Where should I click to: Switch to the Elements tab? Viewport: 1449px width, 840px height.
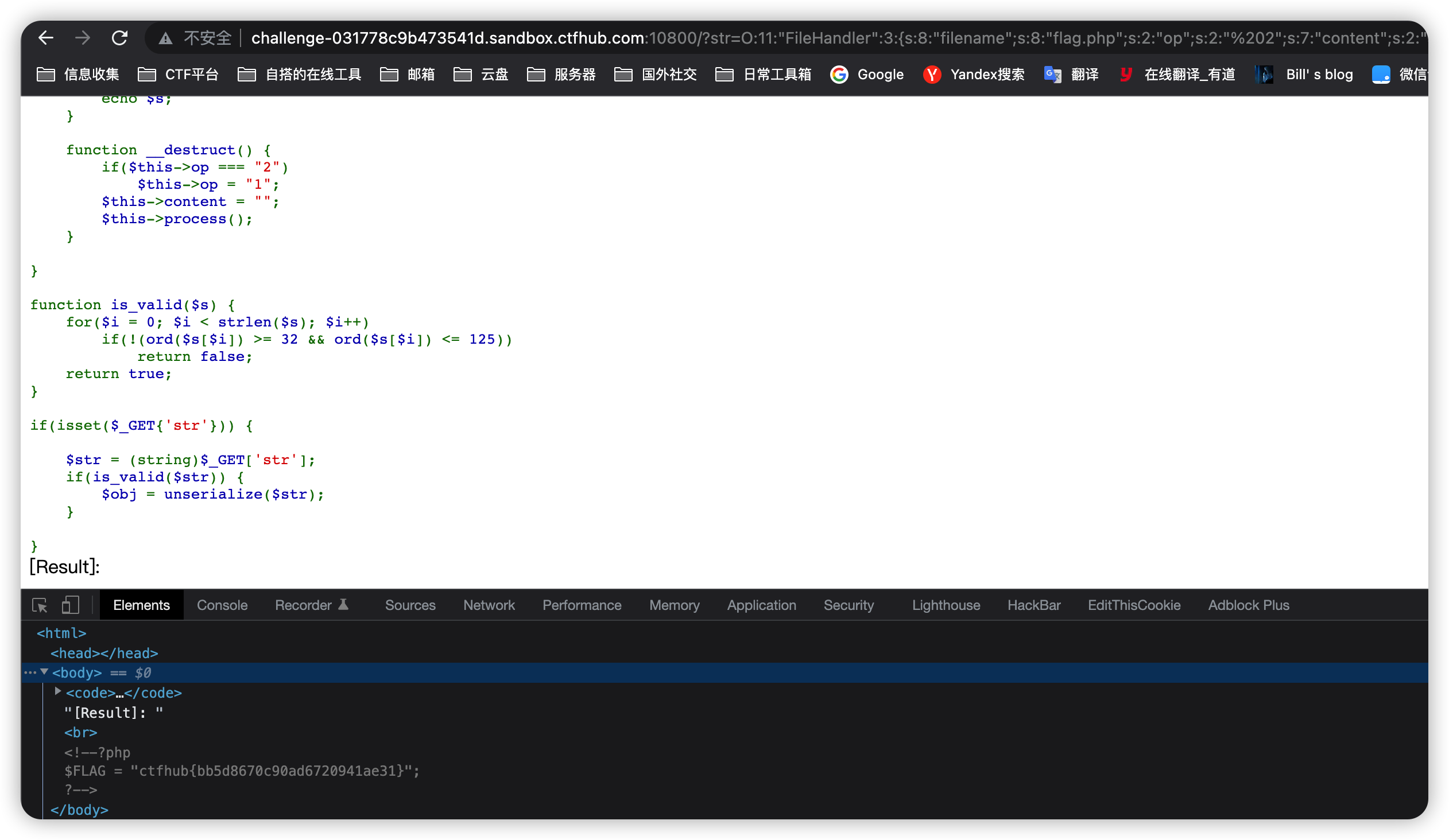pos(141,605)
